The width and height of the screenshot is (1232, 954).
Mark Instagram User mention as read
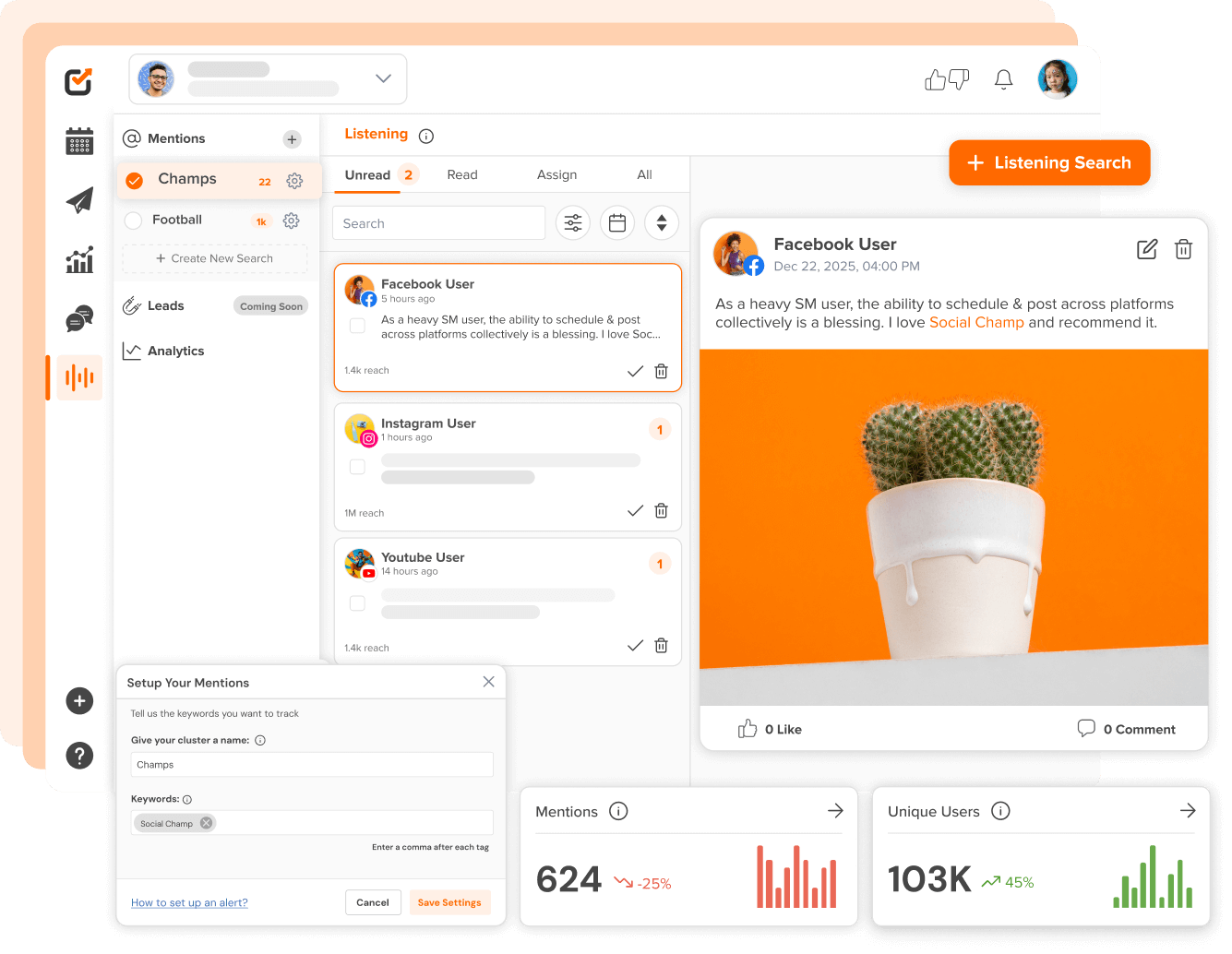635,510
